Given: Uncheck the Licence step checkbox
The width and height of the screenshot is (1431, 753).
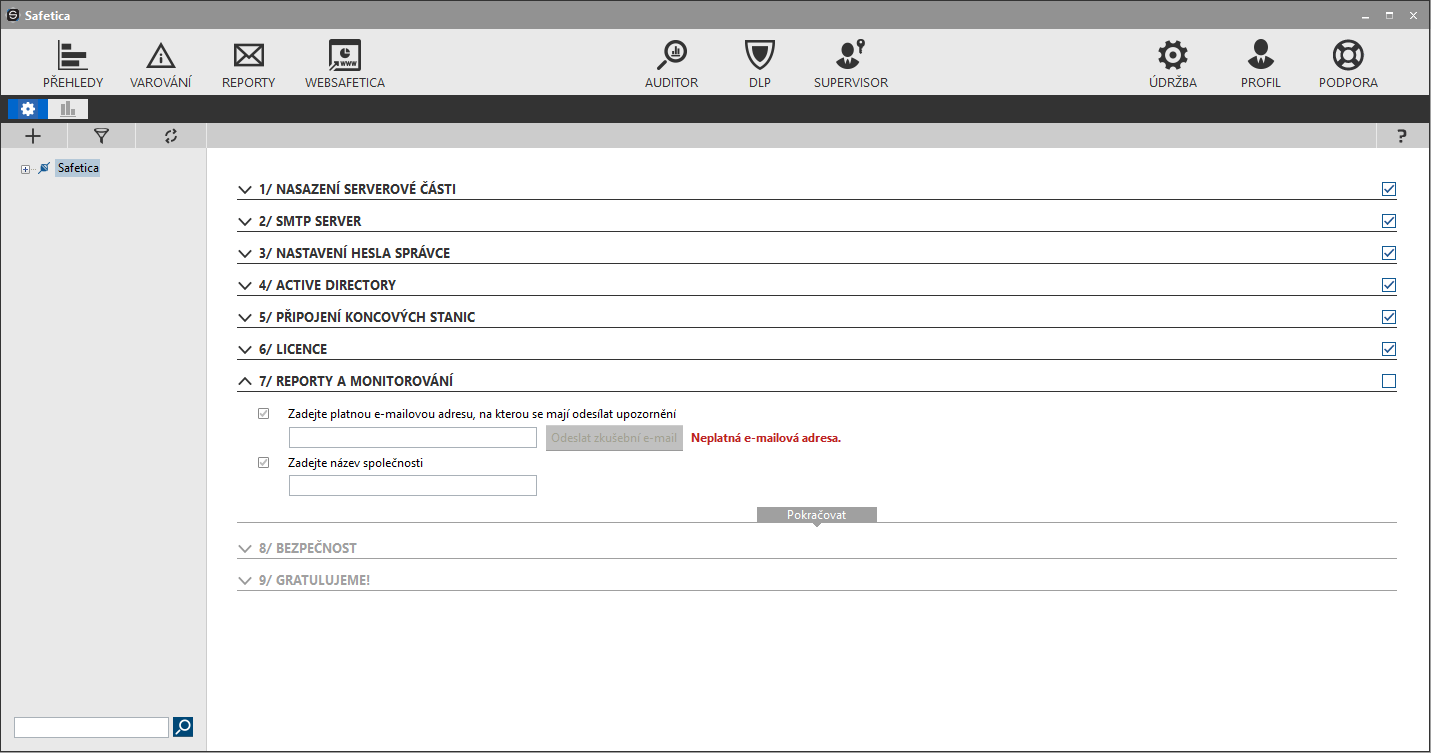Looking at the screenshot, I should (1388, 349).
